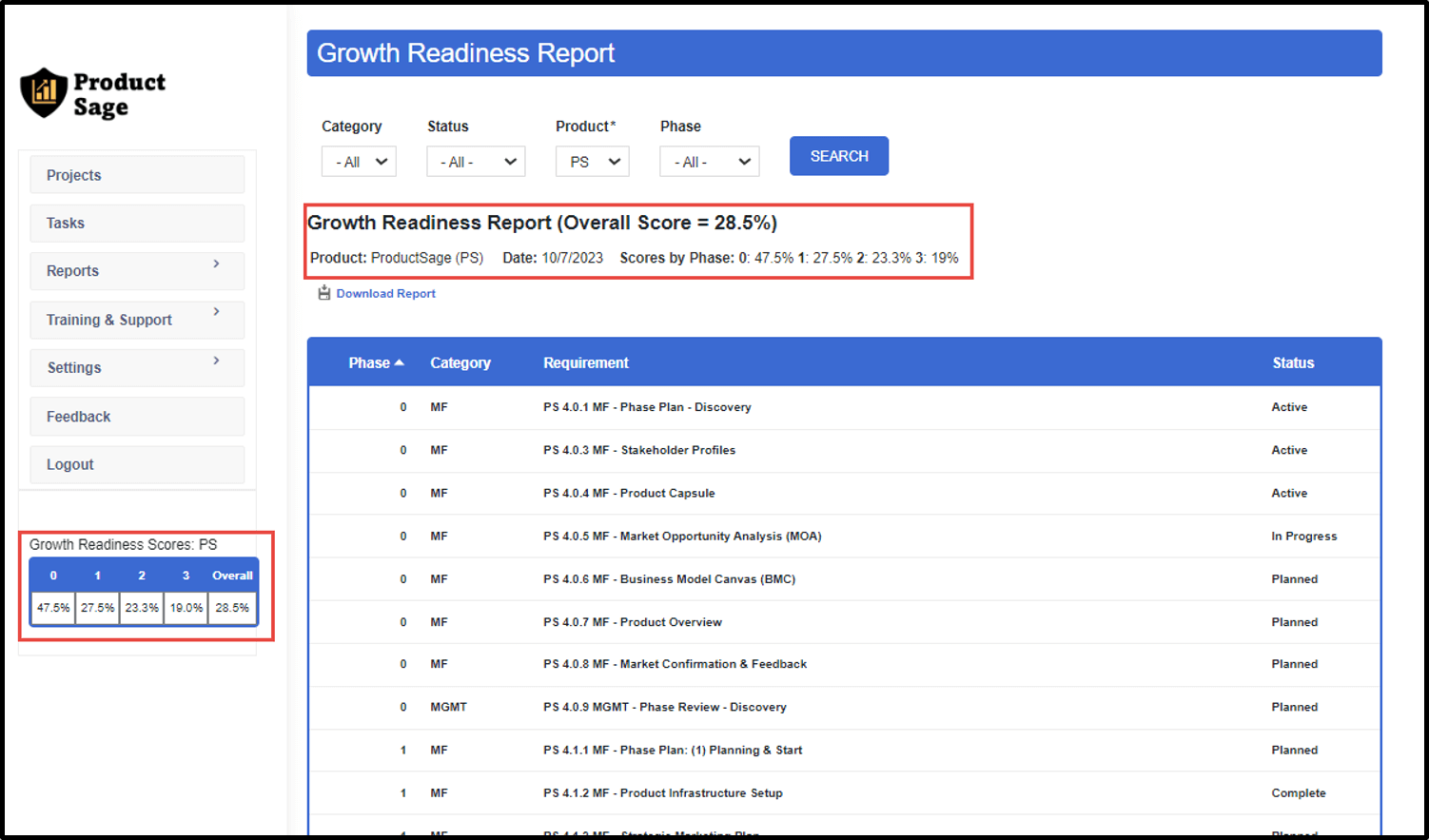
Task: Click requirement PS 4.0.3 MF Stakeholder Profiles
Action: [x=639, y=450]
